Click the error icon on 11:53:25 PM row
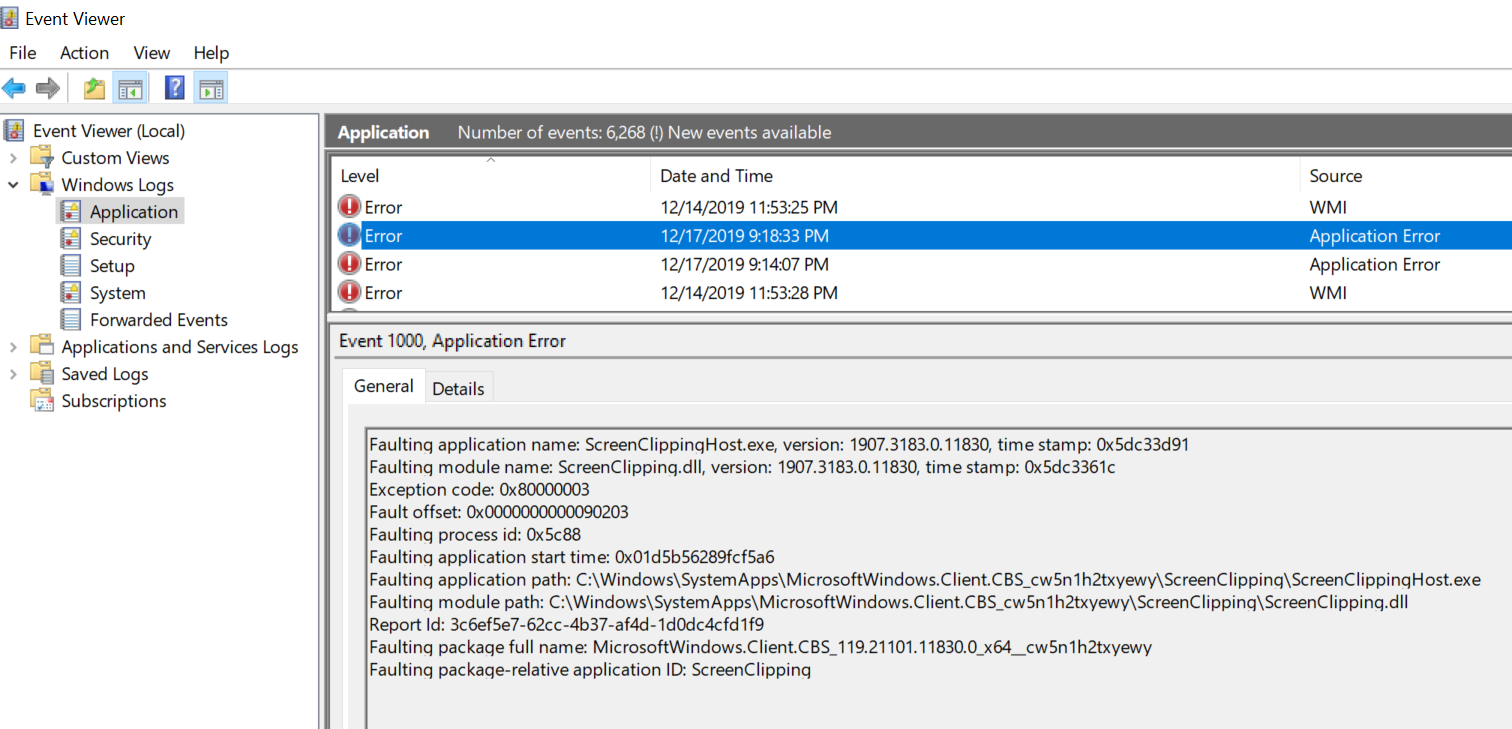1512x729 pixels. point(349,207)
